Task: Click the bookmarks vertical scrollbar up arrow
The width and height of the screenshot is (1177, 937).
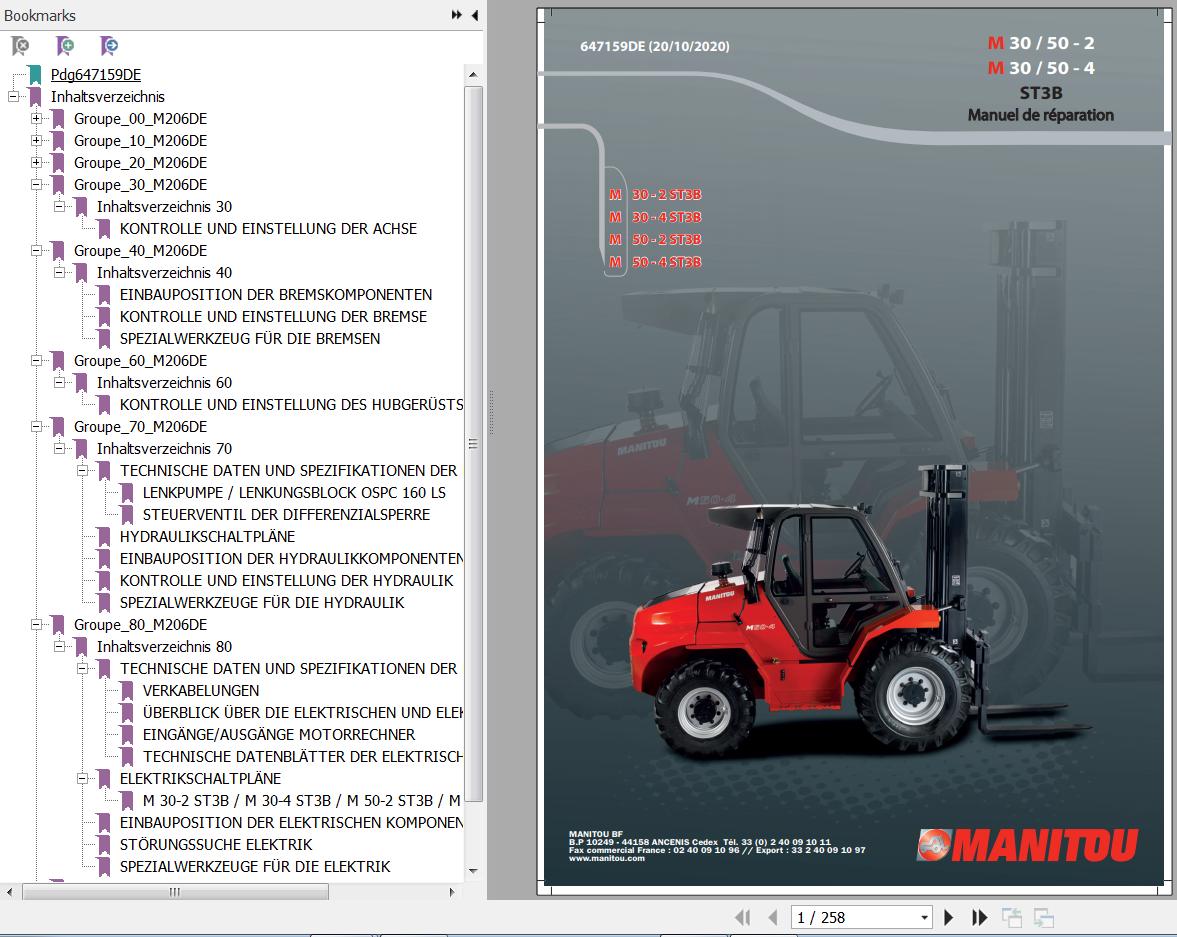Action: pyautogui.click(x=473, y=74)
